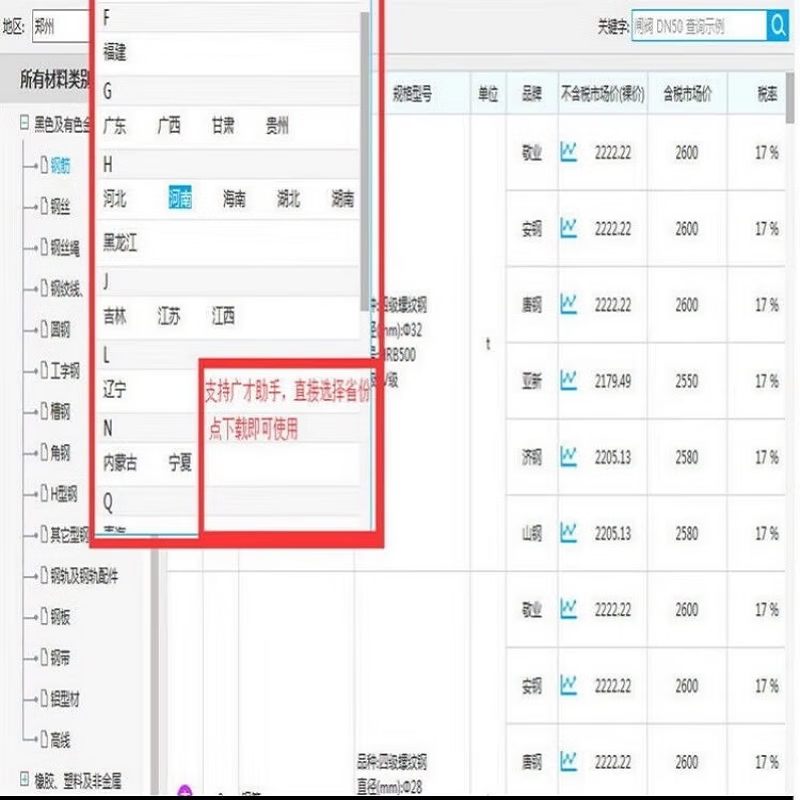The height and width of the screenshot is (800, 800).
Task: Select 圆钢 in the material tree
Action: [60, 330]
